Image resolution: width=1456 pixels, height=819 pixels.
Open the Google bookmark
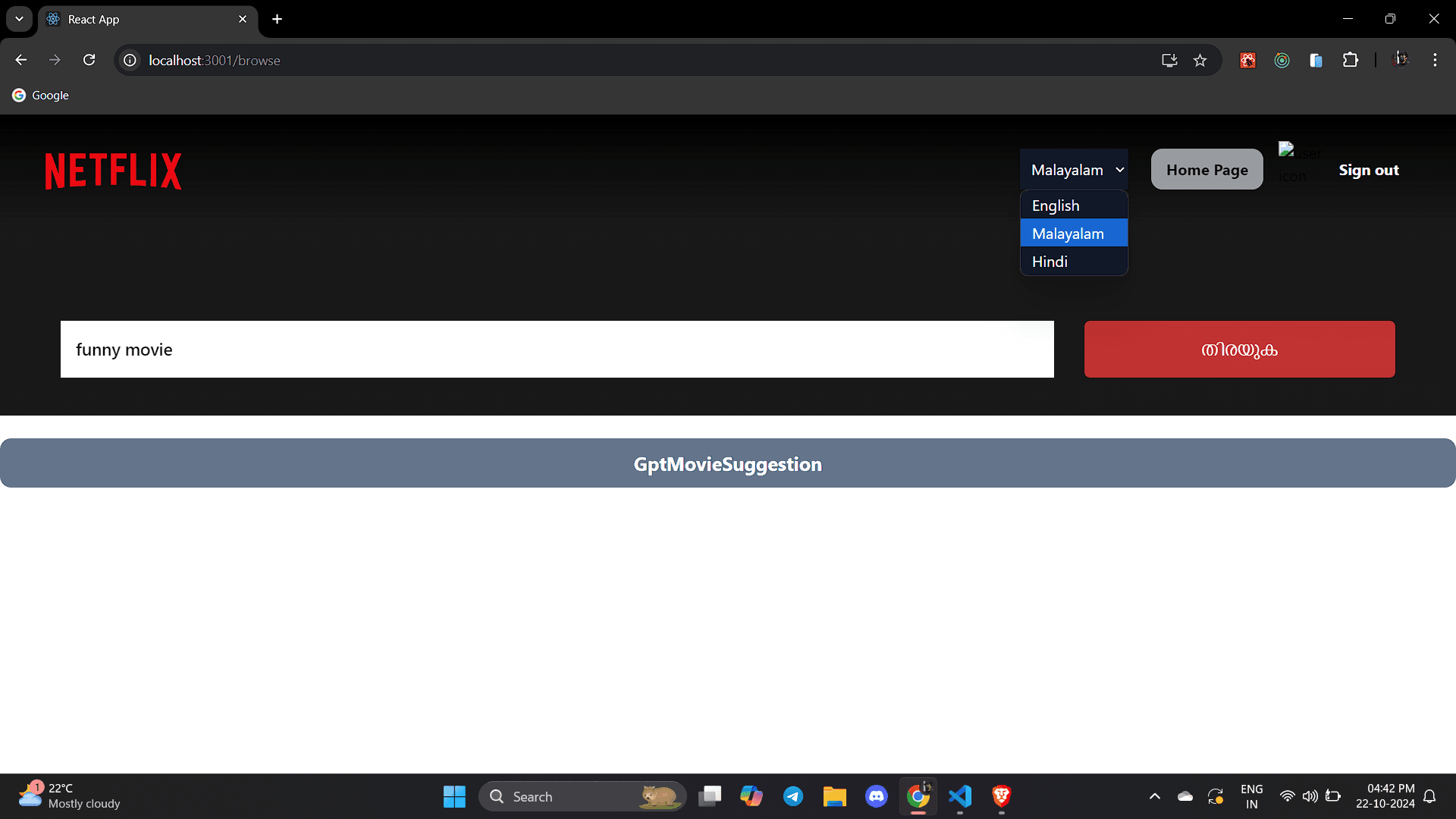click(41, 96)
